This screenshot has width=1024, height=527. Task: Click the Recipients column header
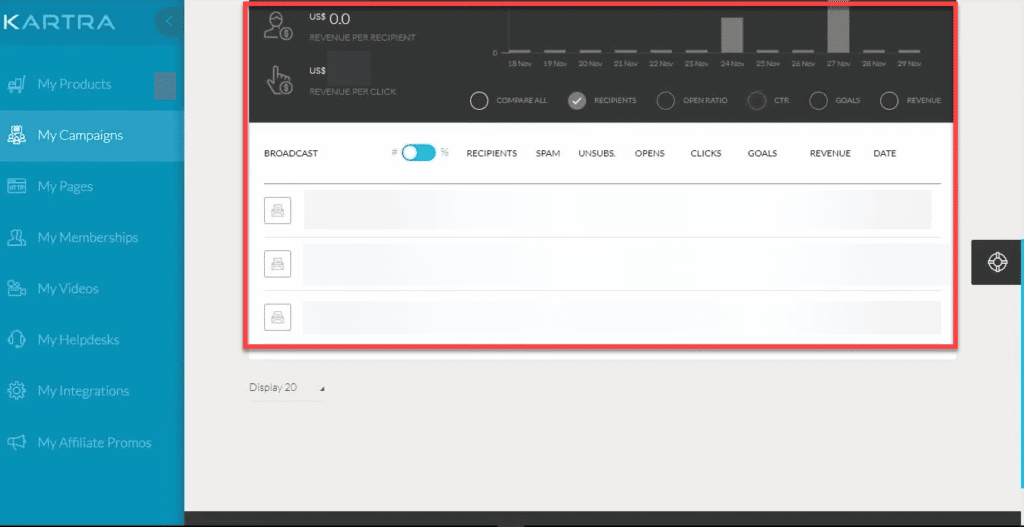coord(492,153)
